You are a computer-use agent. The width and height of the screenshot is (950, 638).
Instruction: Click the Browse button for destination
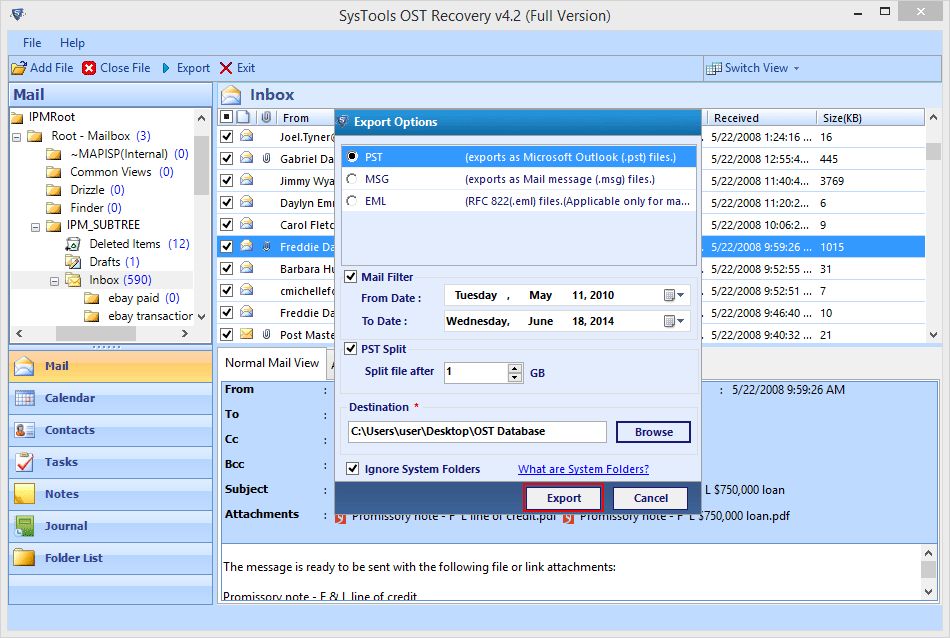pos(653,432)
